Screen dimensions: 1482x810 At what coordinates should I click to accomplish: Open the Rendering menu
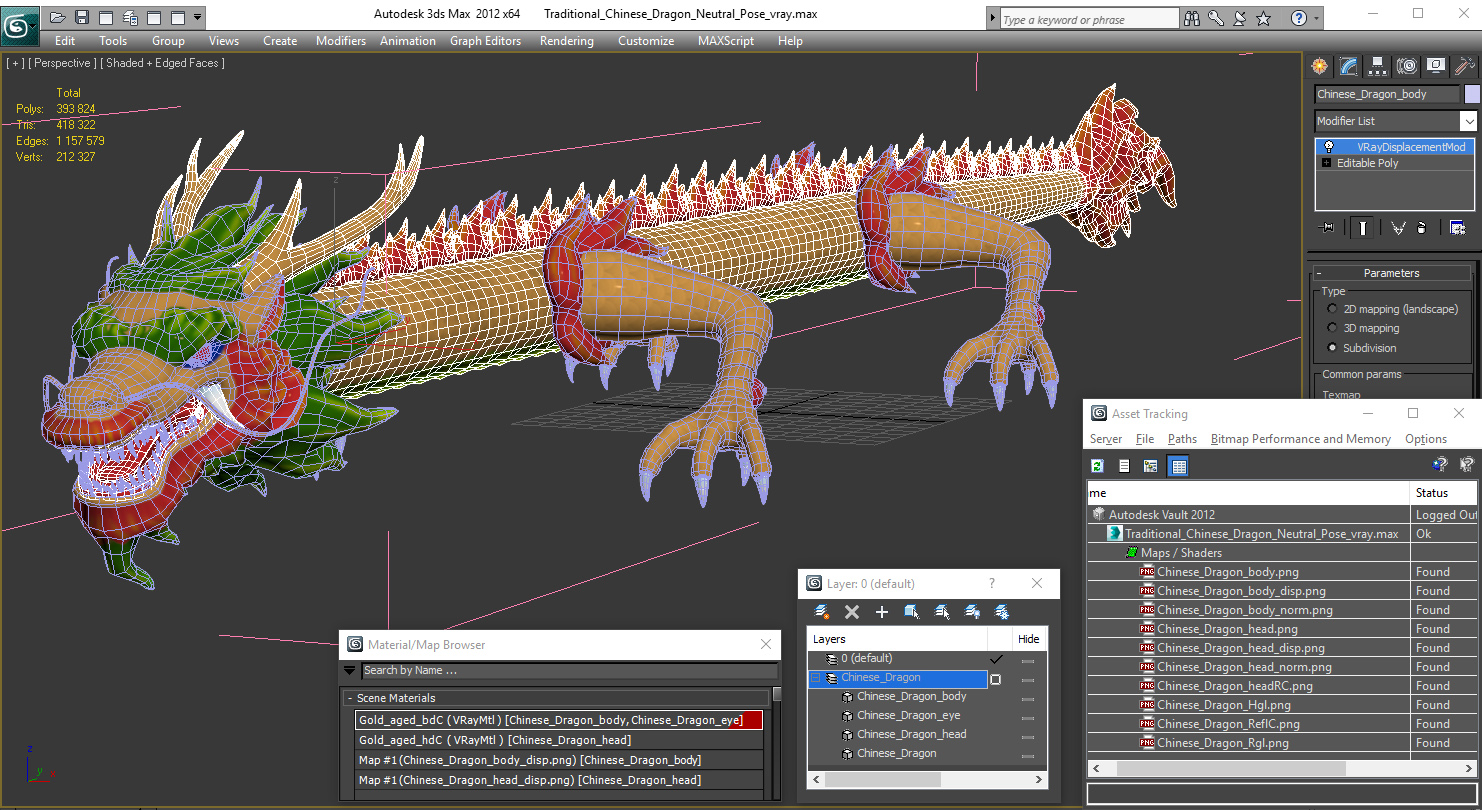tap(566, 41)
